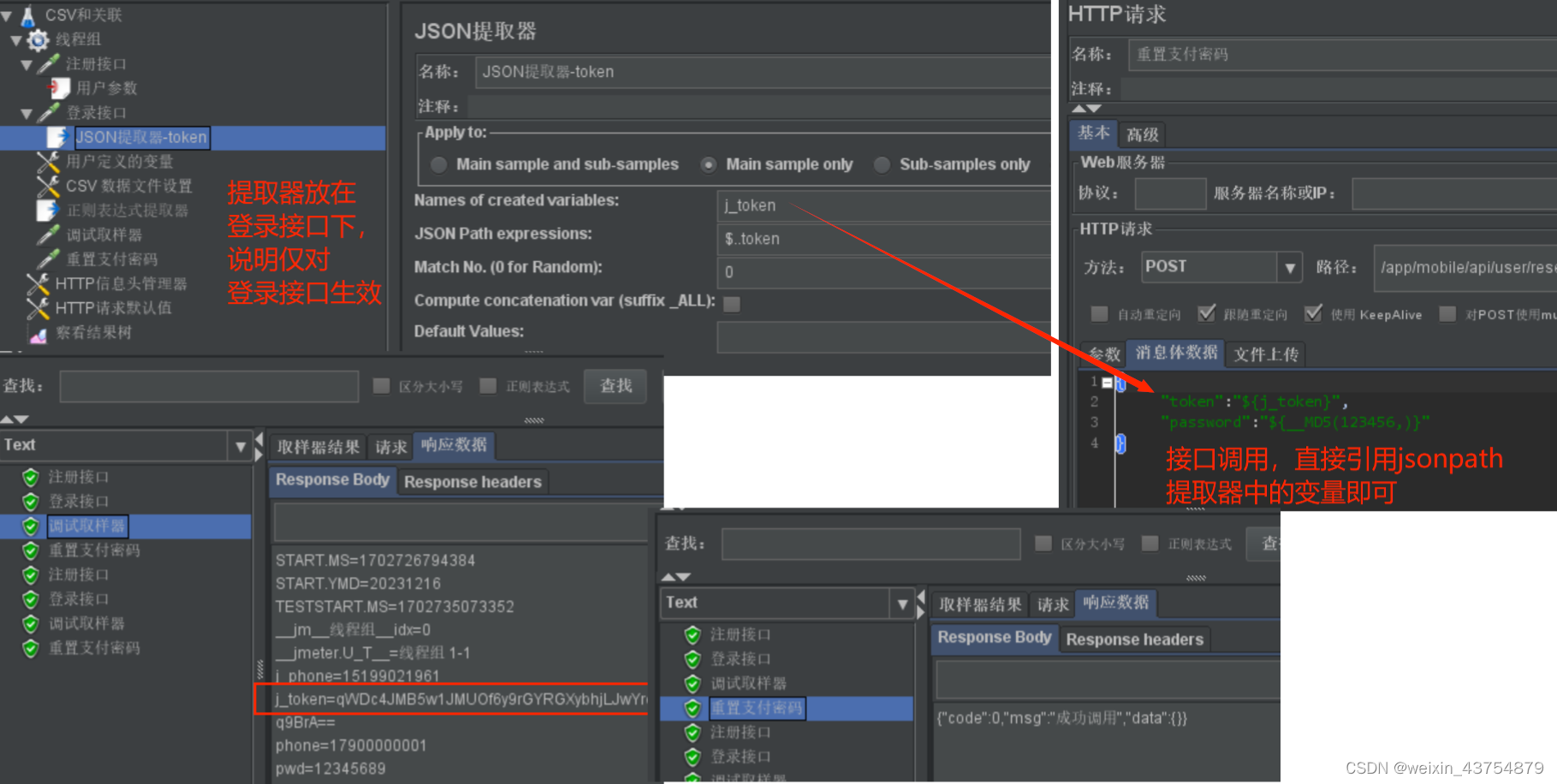
Task: Switch to 基本 tab in HTTP请求
Action: point(1093,133)
